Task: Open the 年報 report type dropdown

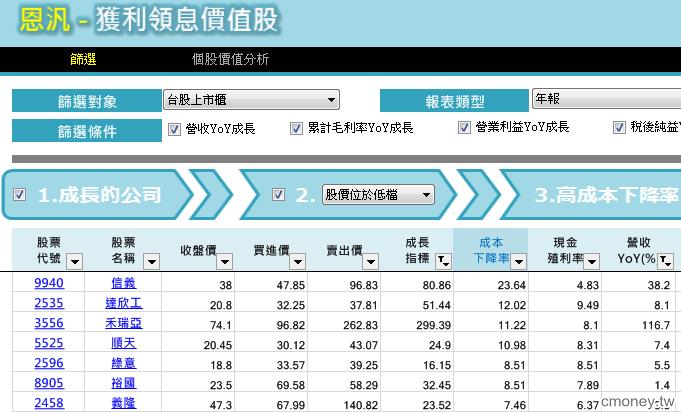Action: click(606, 99)
